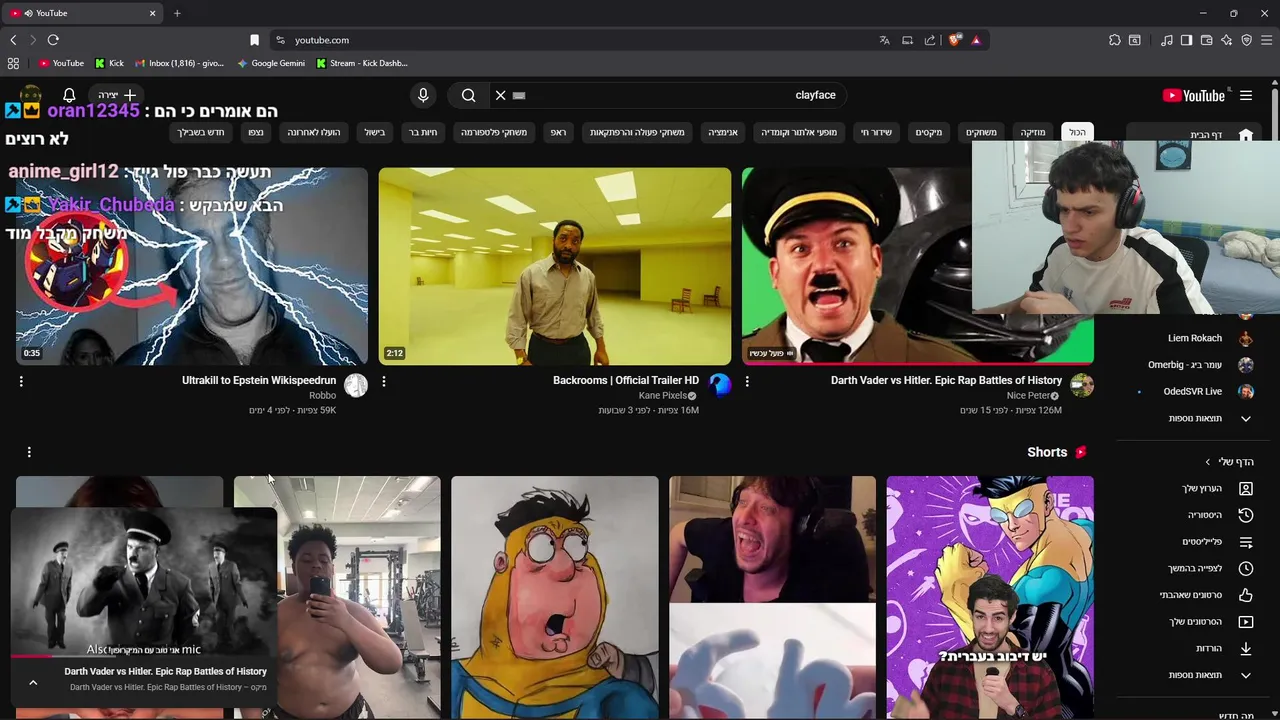Click the Create (יצירה) button
Viewport: 1280px width, 720px height.
click(118, 95)
